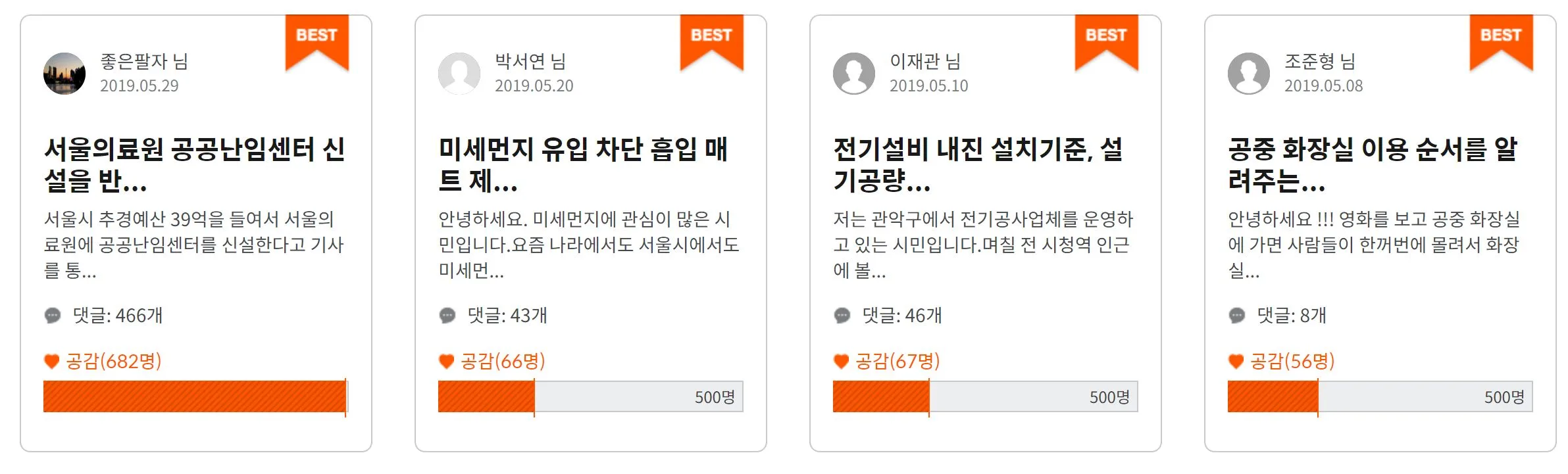Open post titled 공중 화장실 이용 순서를 알려주는...

click(x=1373, y=165)
